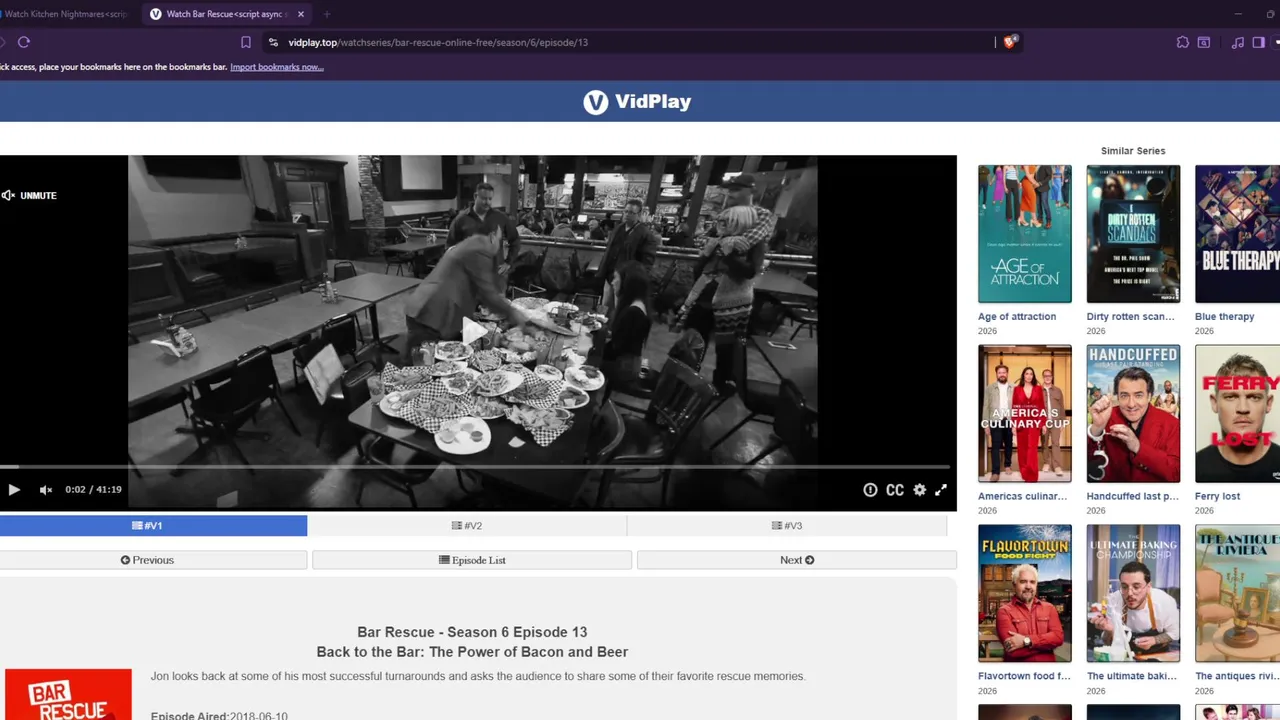Open the America's Culinary Cup poster
This screenshot has height=720, width=1280.
pyautogui.click(x=1024, y=414)
